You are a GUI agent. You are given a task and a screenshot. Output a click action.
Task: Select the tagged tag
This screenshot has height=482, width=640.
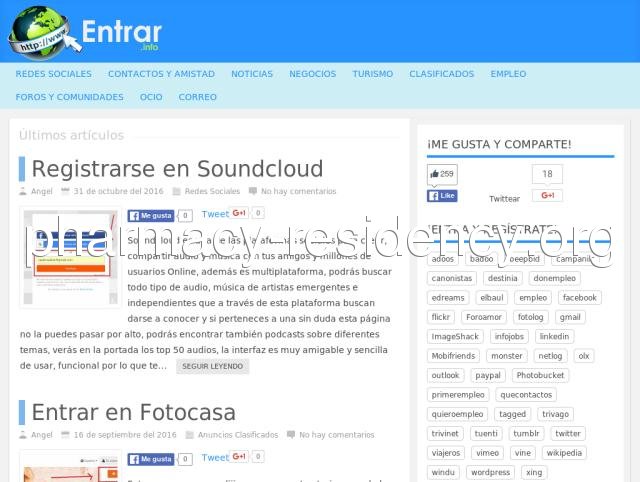(512, 414)
